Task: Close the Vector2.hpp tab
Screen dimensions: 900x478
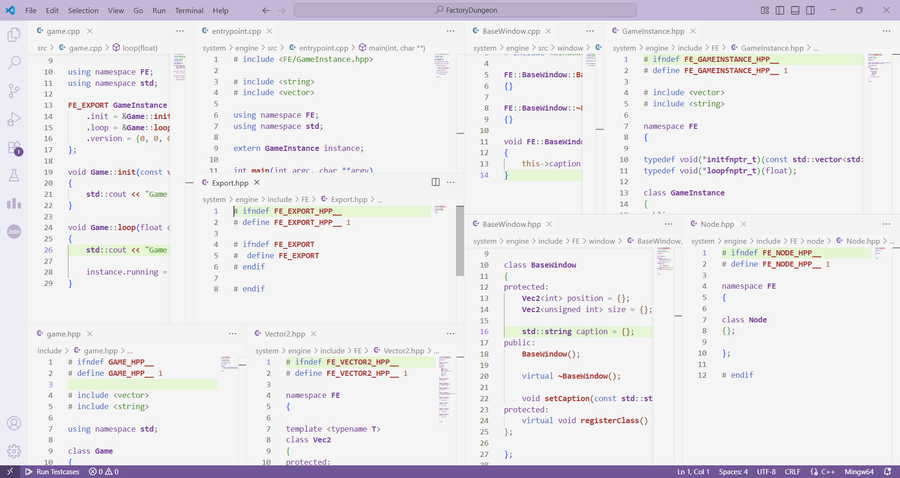Action: click(313, 333)
